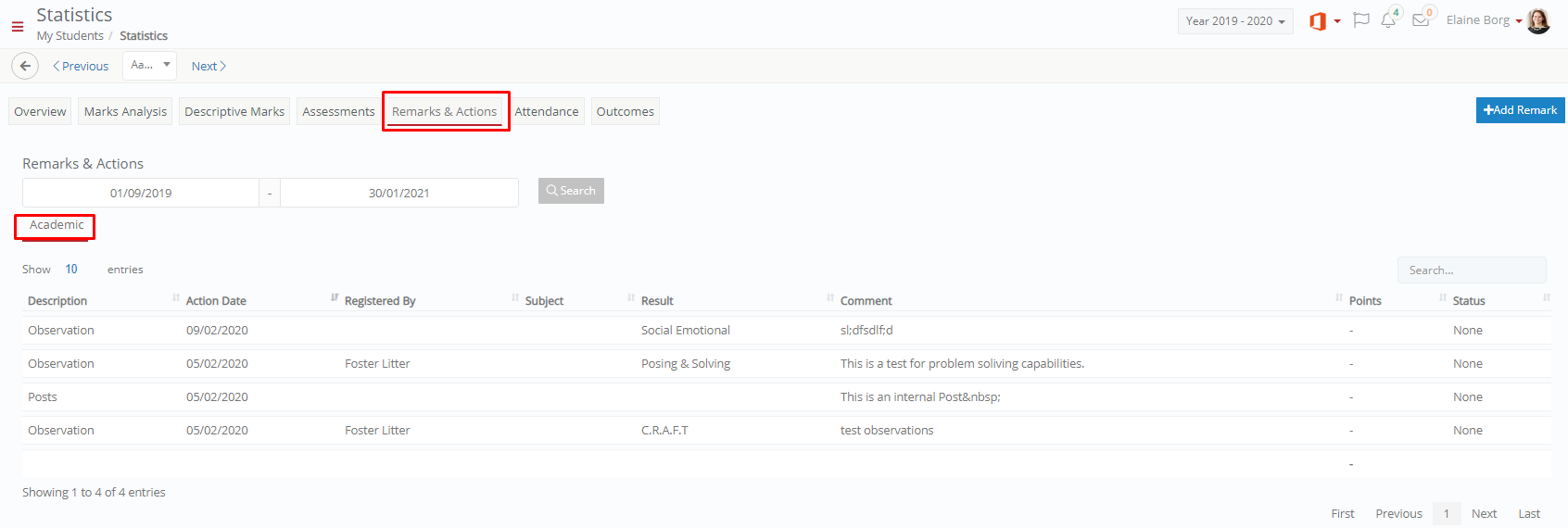1568x528 pixels.
Task: Click the back arrow circle button
Action: coord(25,66)
